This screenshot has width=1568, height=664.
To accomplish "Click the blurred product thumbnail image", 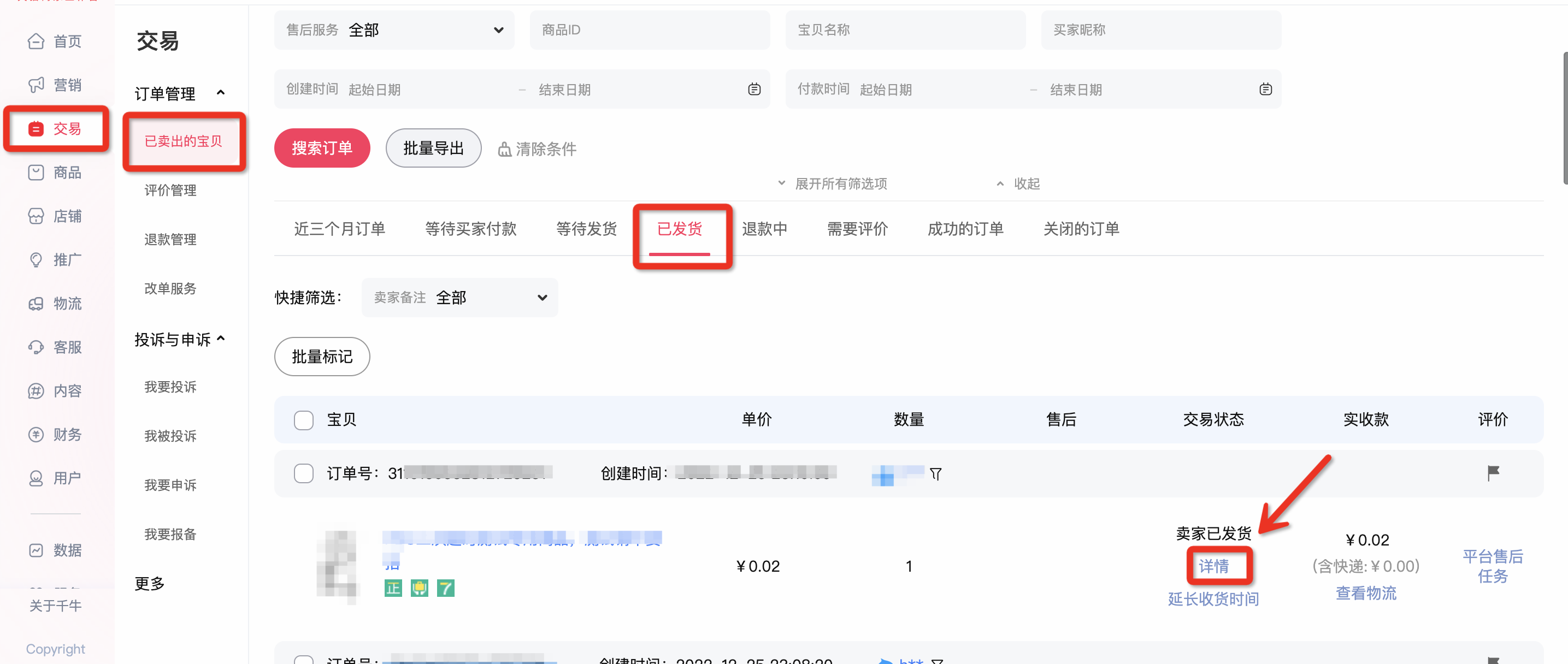I will (338, 565).
